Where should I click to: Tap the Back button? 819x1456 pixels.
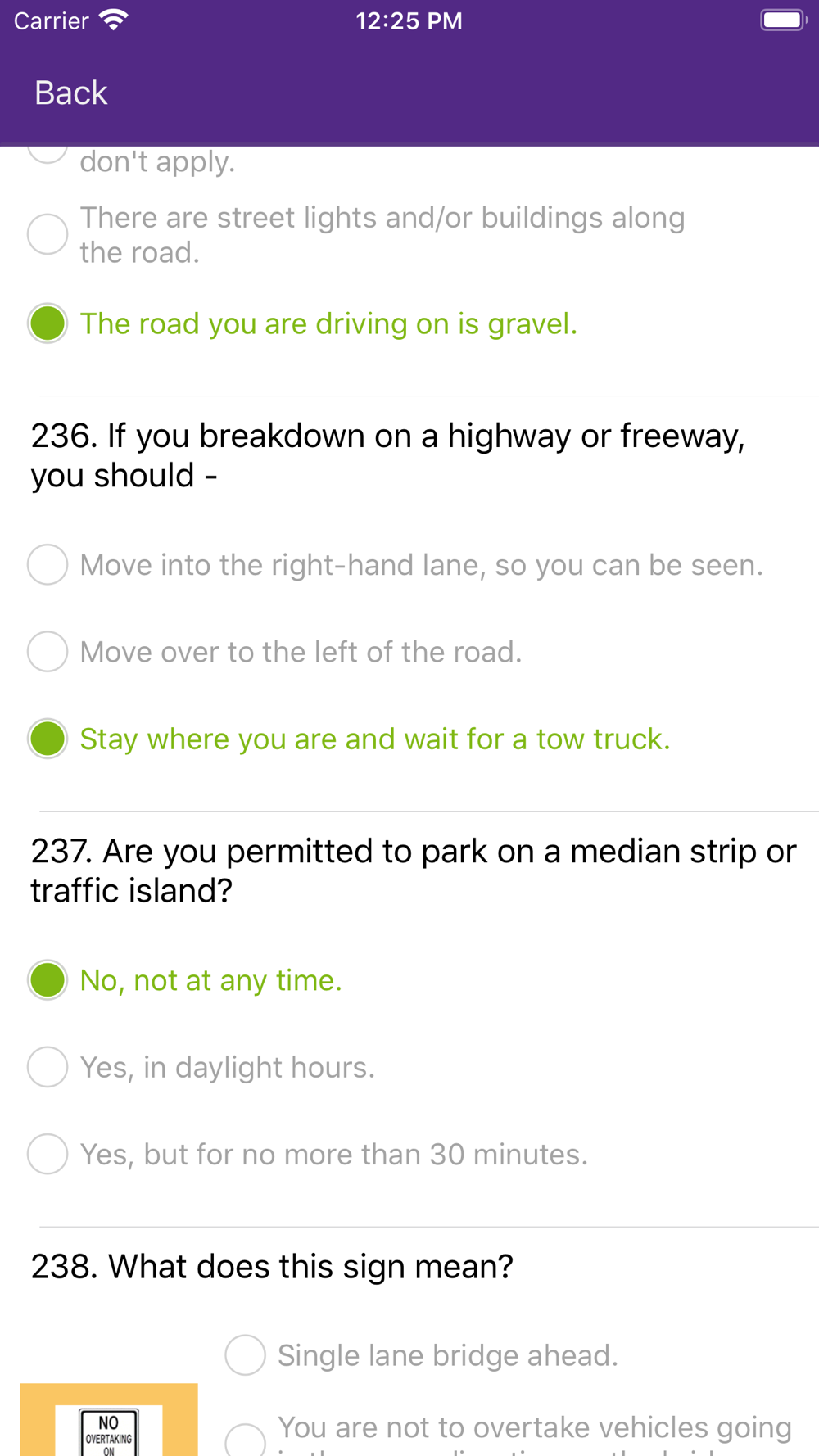click(x=70, y=93)
